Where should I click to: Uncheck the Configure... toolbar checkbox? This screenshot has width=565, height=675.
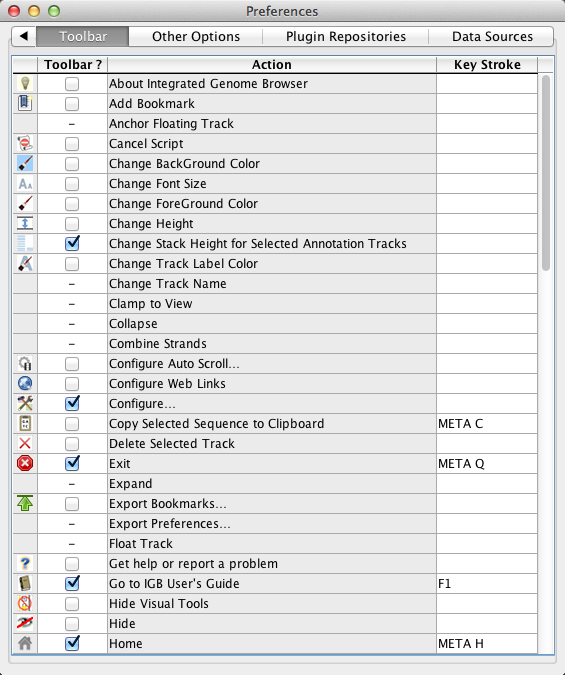pos(72,403)
